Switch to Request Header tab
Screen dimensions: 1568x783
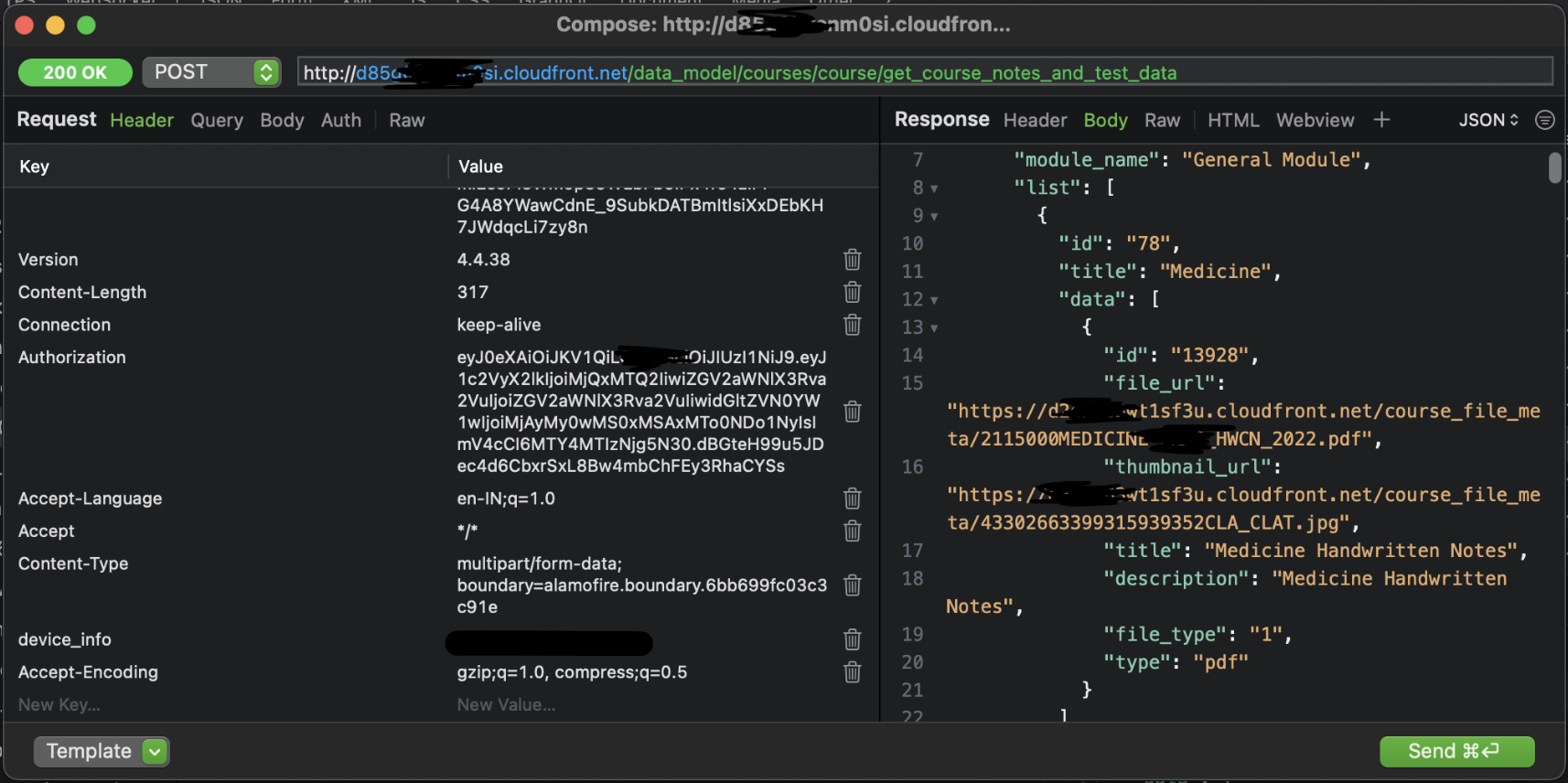[x=142, y=120]
